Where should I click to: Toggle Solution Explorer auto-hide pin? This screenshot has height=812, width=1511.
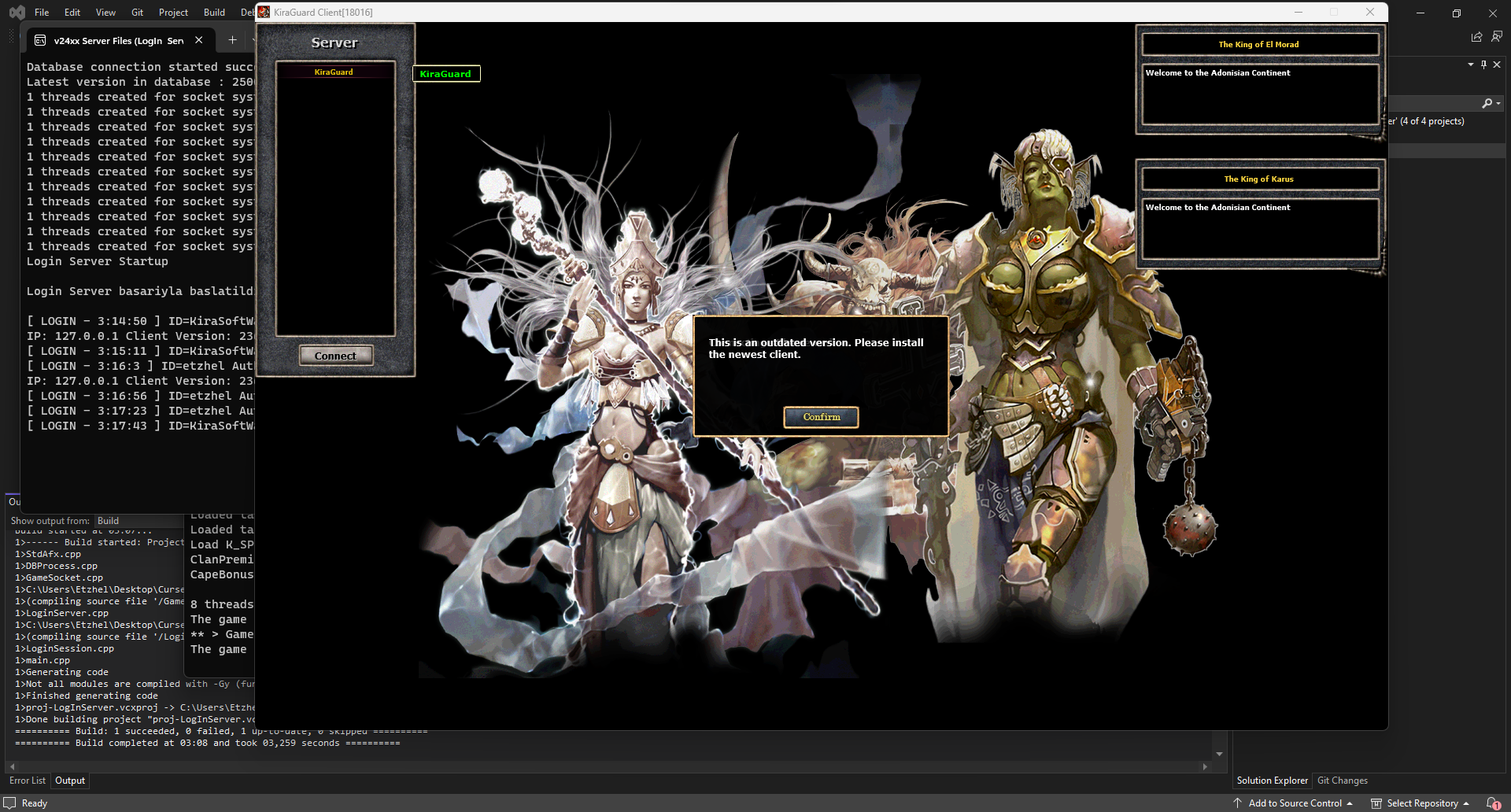click(x=1483, y=65)
